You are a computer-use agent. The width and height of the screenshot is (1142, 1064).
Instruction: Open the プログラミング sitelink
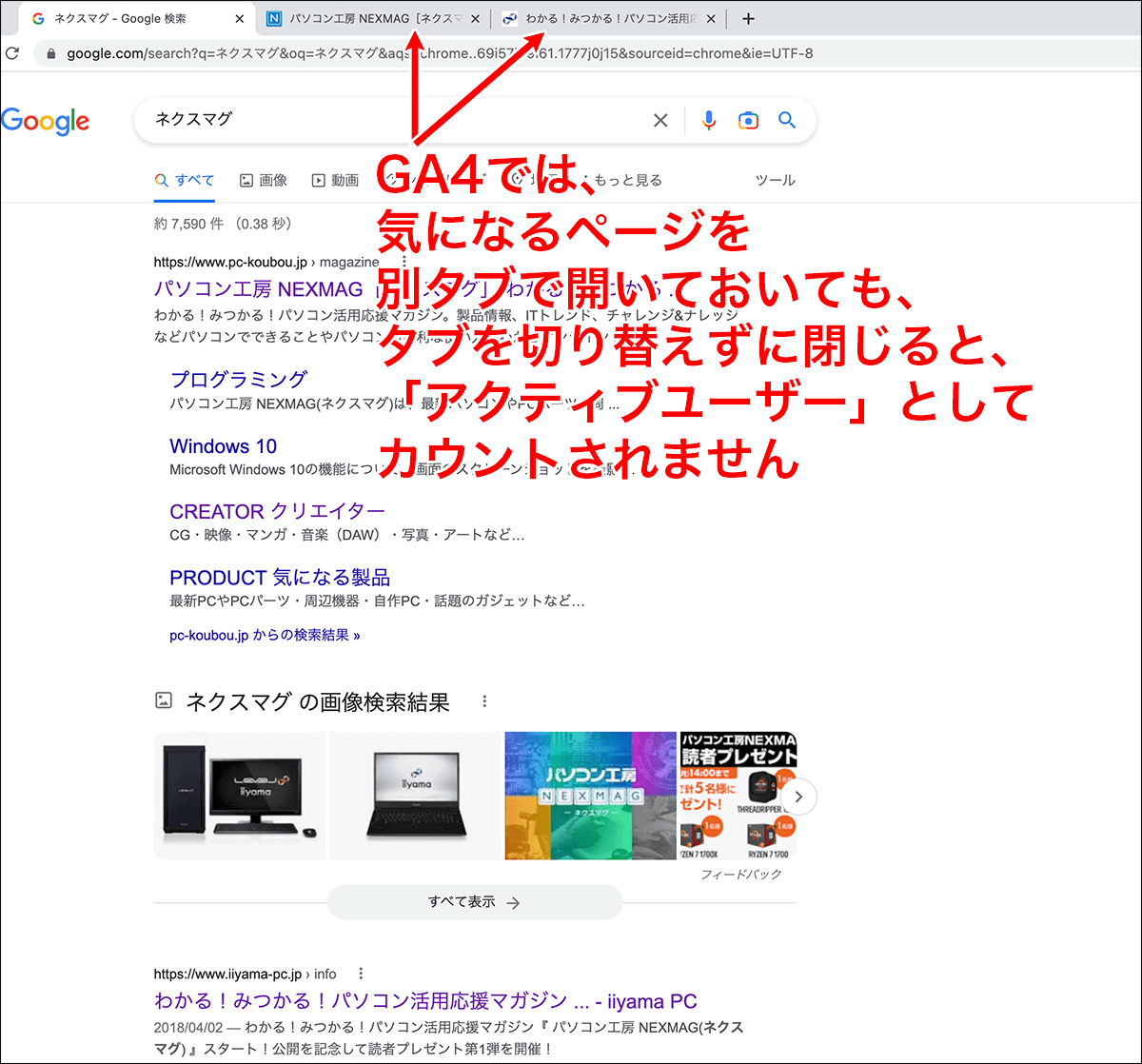pyautogui.click(x=239, y=379)
